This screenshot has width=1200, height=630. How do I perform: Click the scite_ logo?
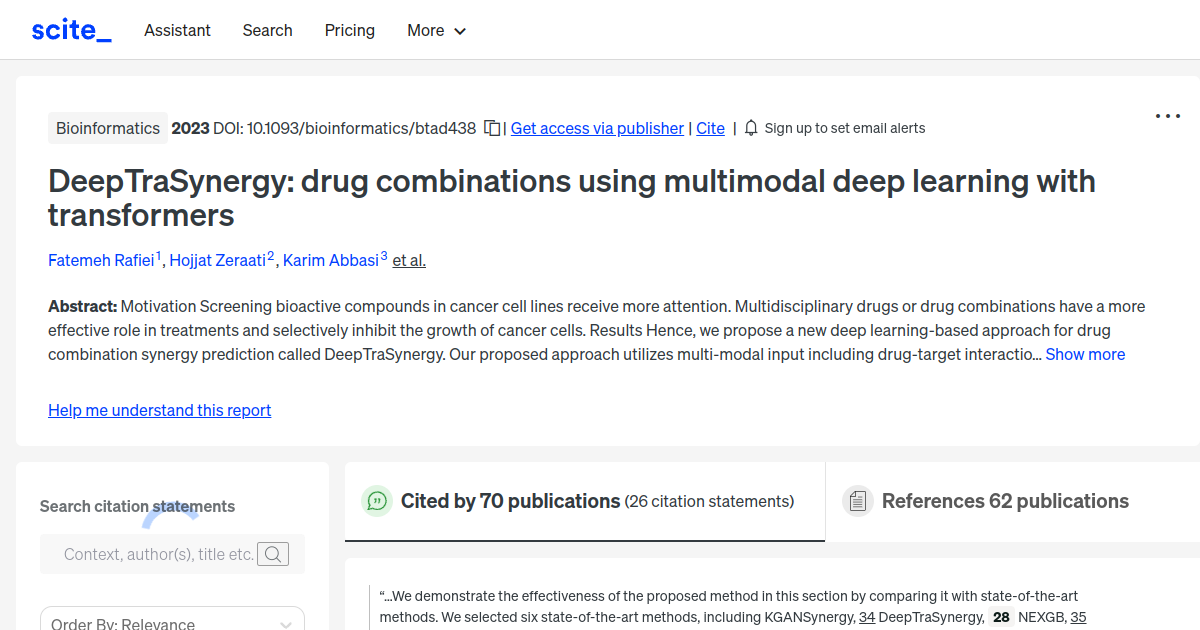coord(70,29)
